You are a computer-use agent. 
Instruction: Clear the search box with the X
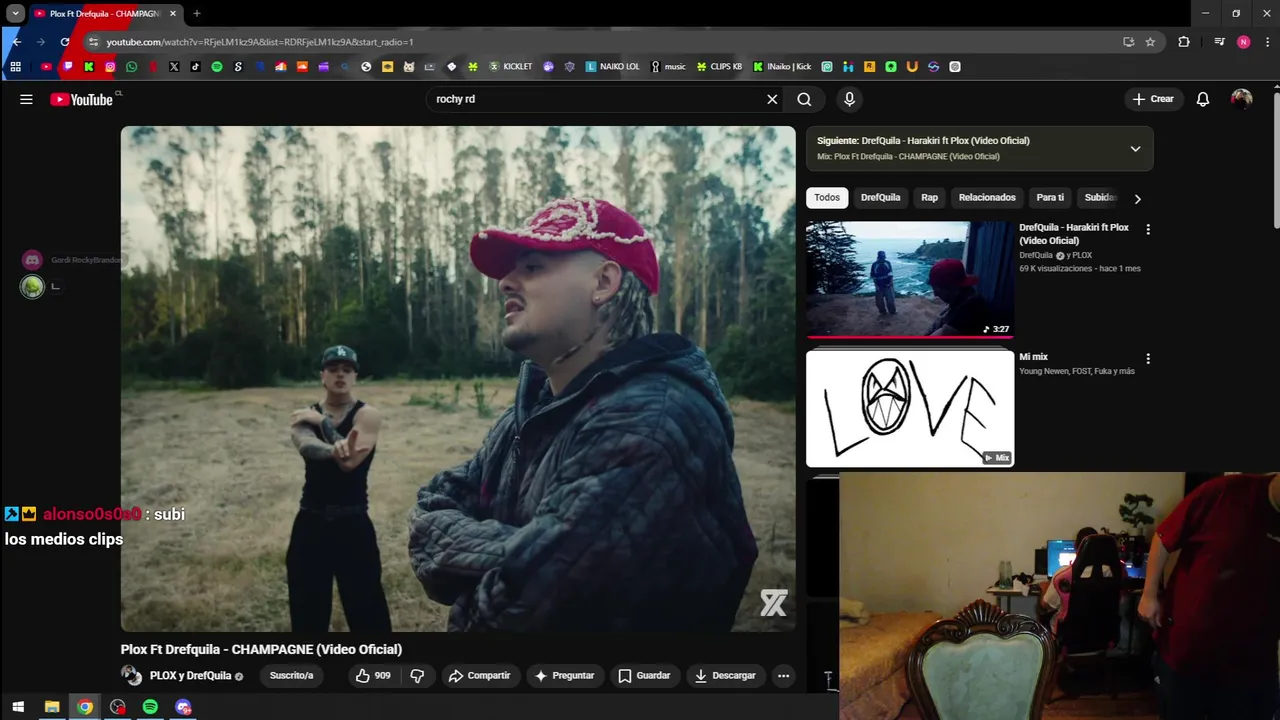point(772,99)
